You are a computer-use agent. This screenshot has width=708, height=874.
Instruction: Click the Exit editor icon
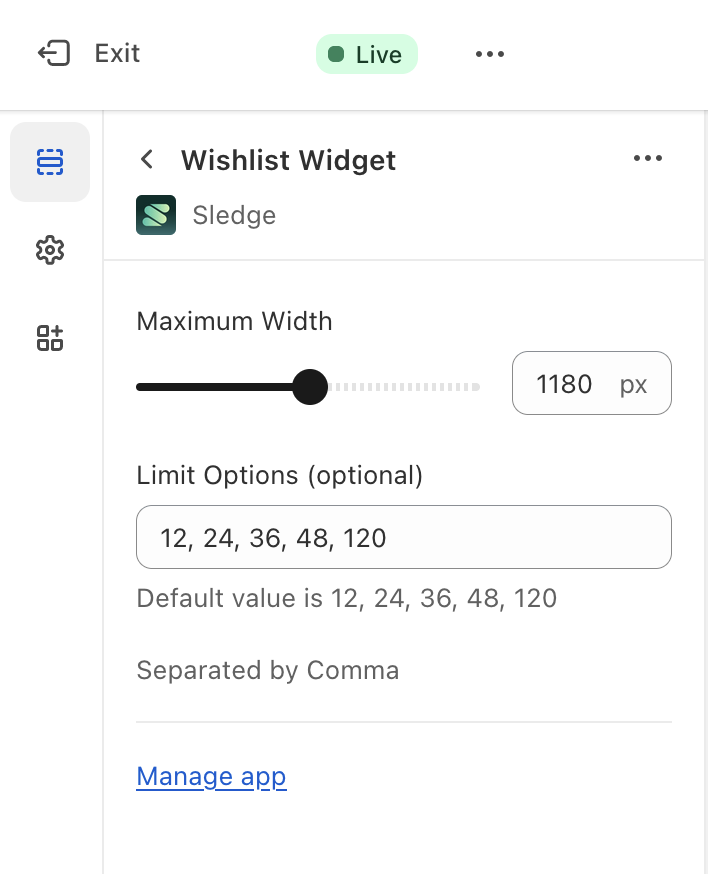(55, 53)
